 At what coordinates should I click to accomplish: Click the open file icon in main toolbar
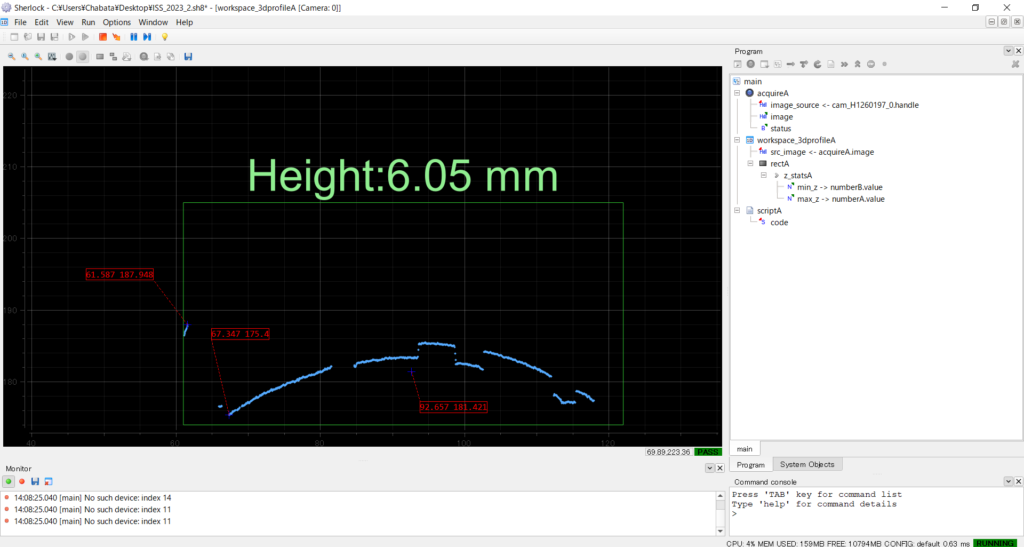pyautogui.click(x=28, y=37)
